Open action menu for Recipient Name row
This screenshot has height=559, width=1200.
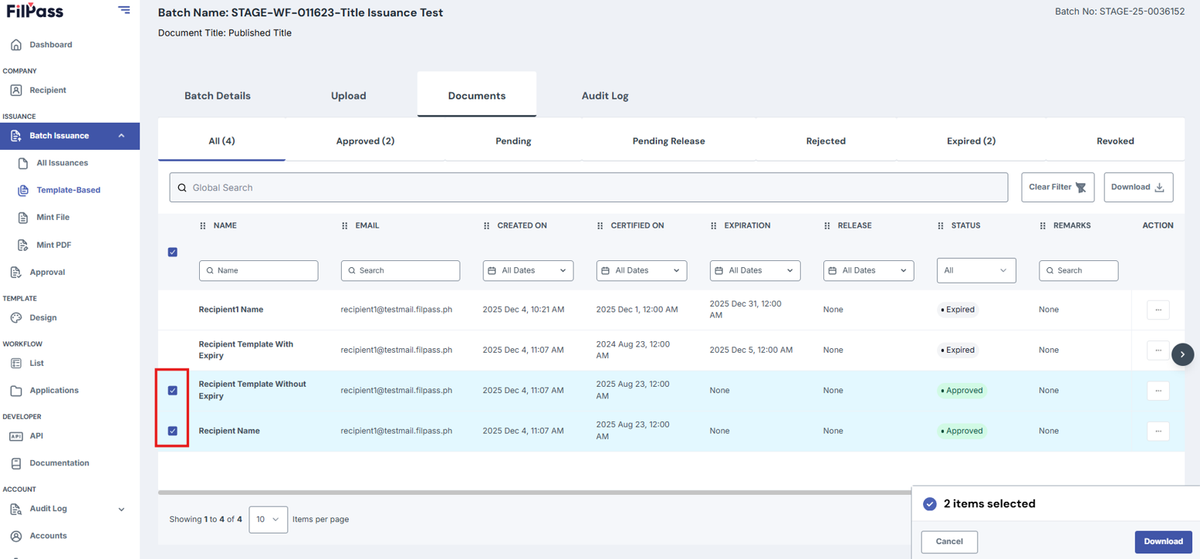[x=1158, y=431]
